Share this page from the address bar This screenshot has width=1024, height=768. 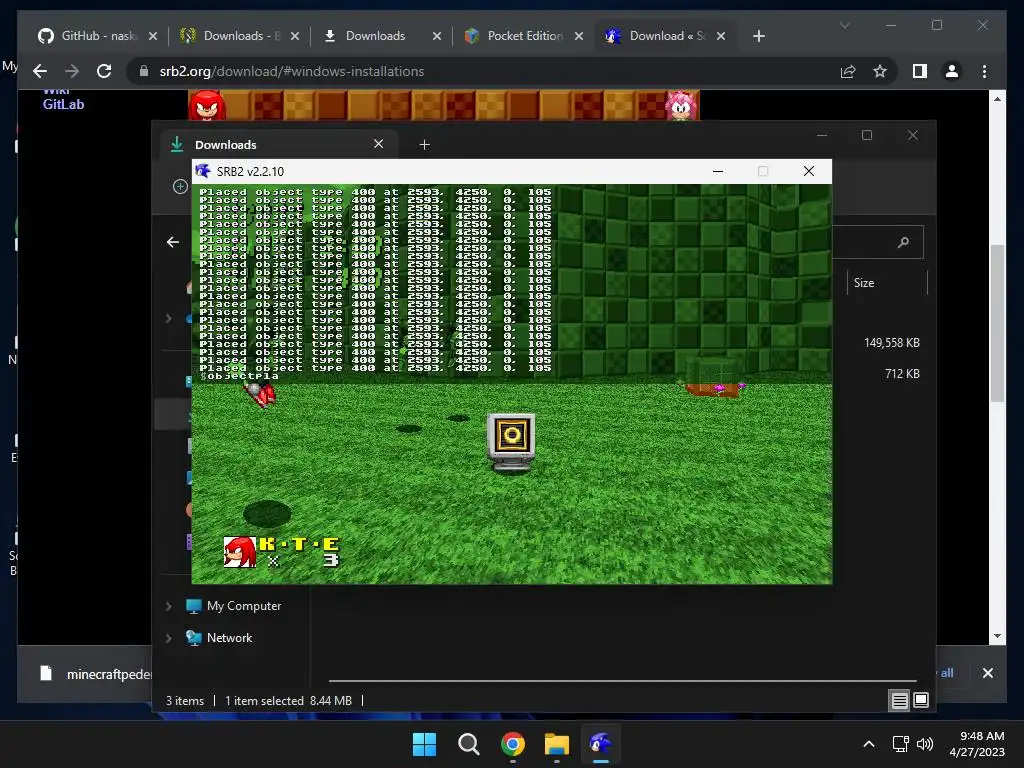coord(848,71)
